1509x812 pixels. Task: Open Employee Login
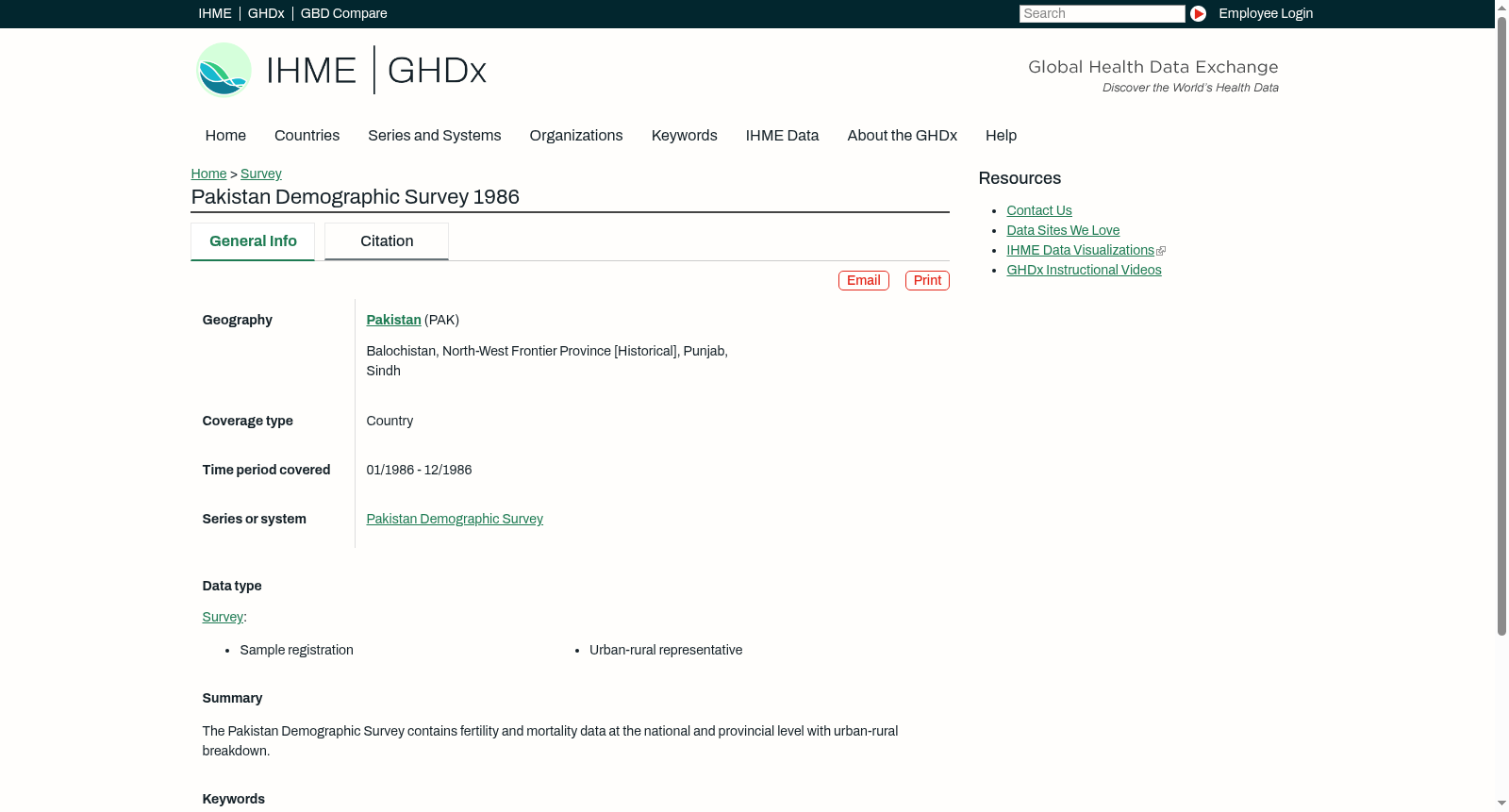click(1266, 13)
